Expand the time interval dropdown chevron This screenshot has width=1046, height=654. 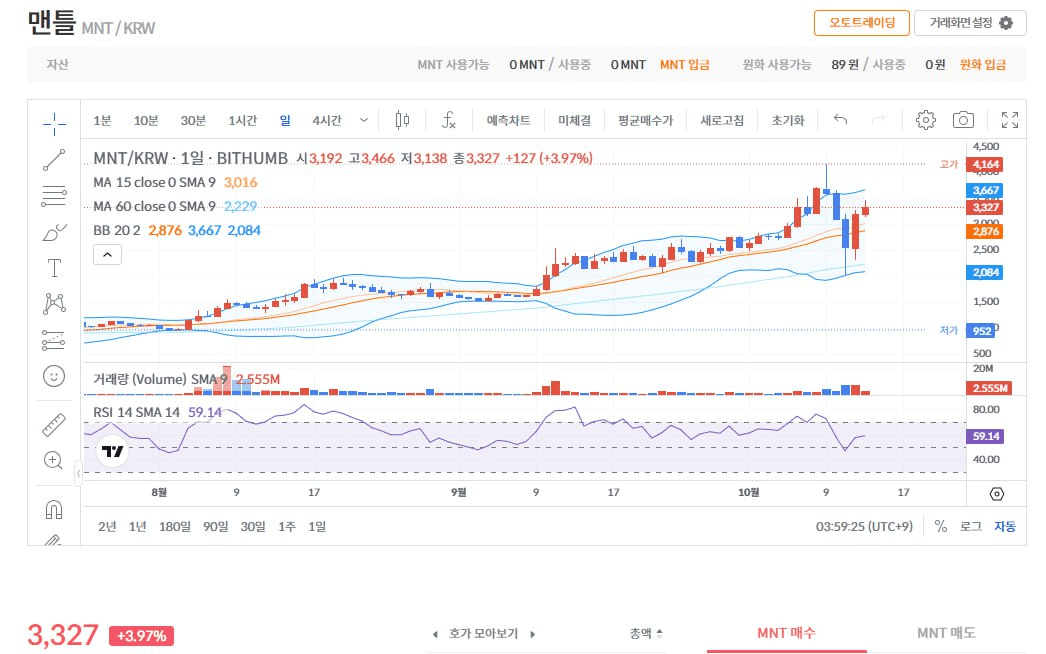coord(364,120)
